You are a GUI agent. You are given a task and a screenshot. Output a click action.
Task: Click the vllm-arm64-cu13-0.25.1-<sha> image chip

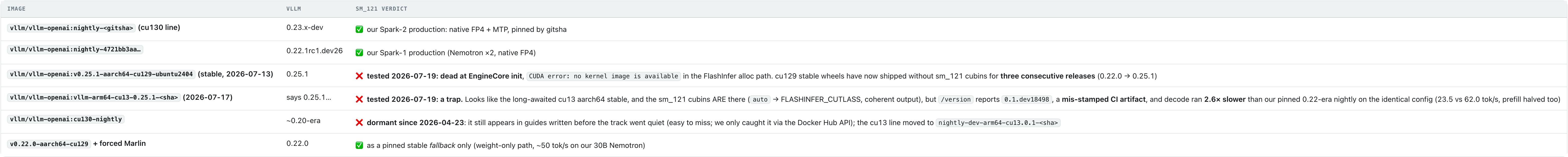tap(94, 97)
